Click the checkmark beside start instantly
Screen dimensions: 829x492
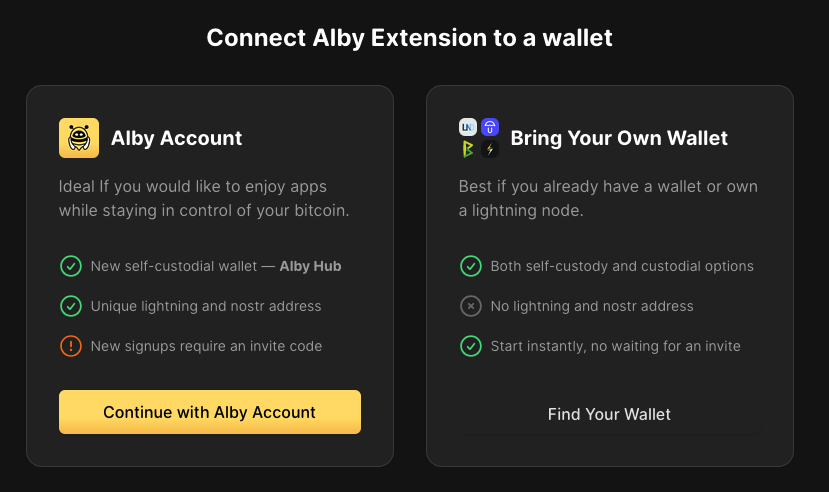[470, 346]
